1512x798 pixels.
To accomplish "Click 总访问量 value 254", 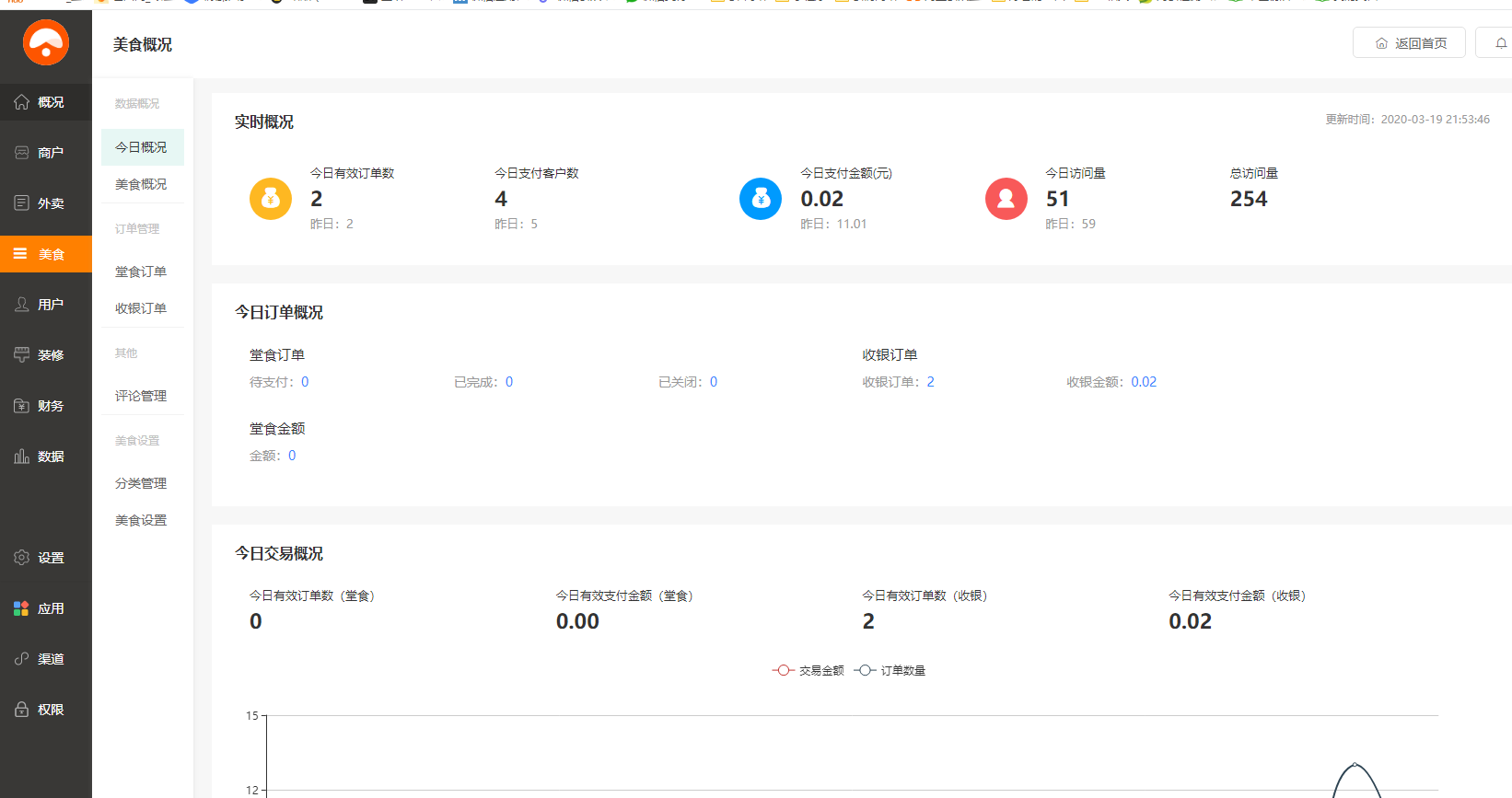I will (1249, 199).
